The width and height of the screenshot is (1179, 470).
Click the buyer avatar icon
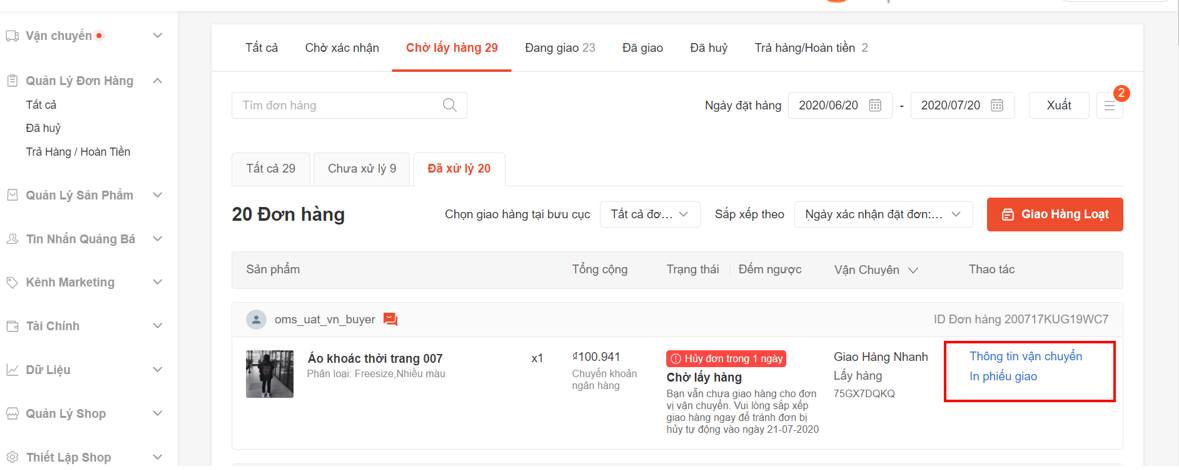(x=257, y=319)
